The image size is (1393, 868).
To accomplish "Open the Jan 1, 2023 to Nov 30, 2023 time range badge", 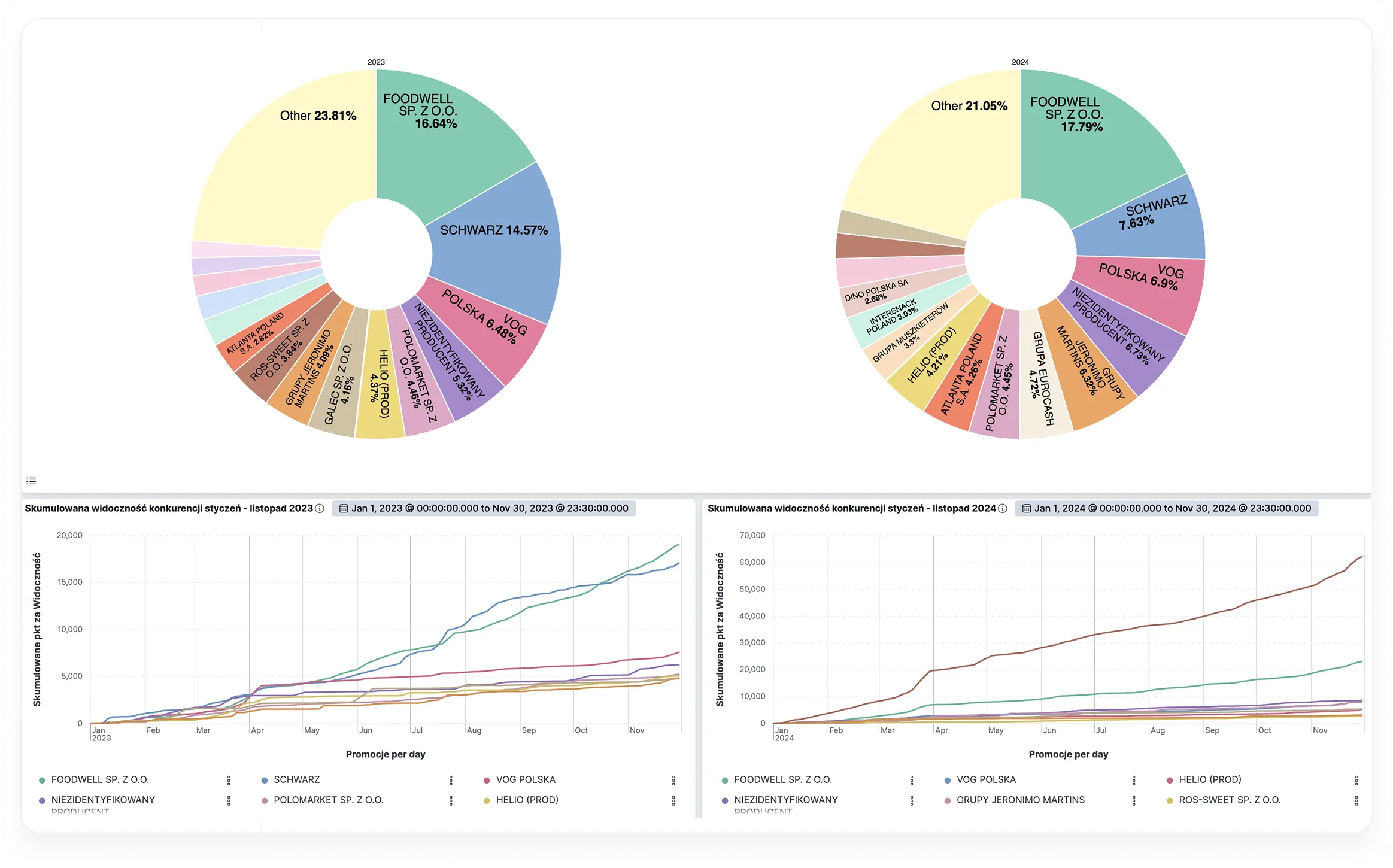I will pos(484,508).
